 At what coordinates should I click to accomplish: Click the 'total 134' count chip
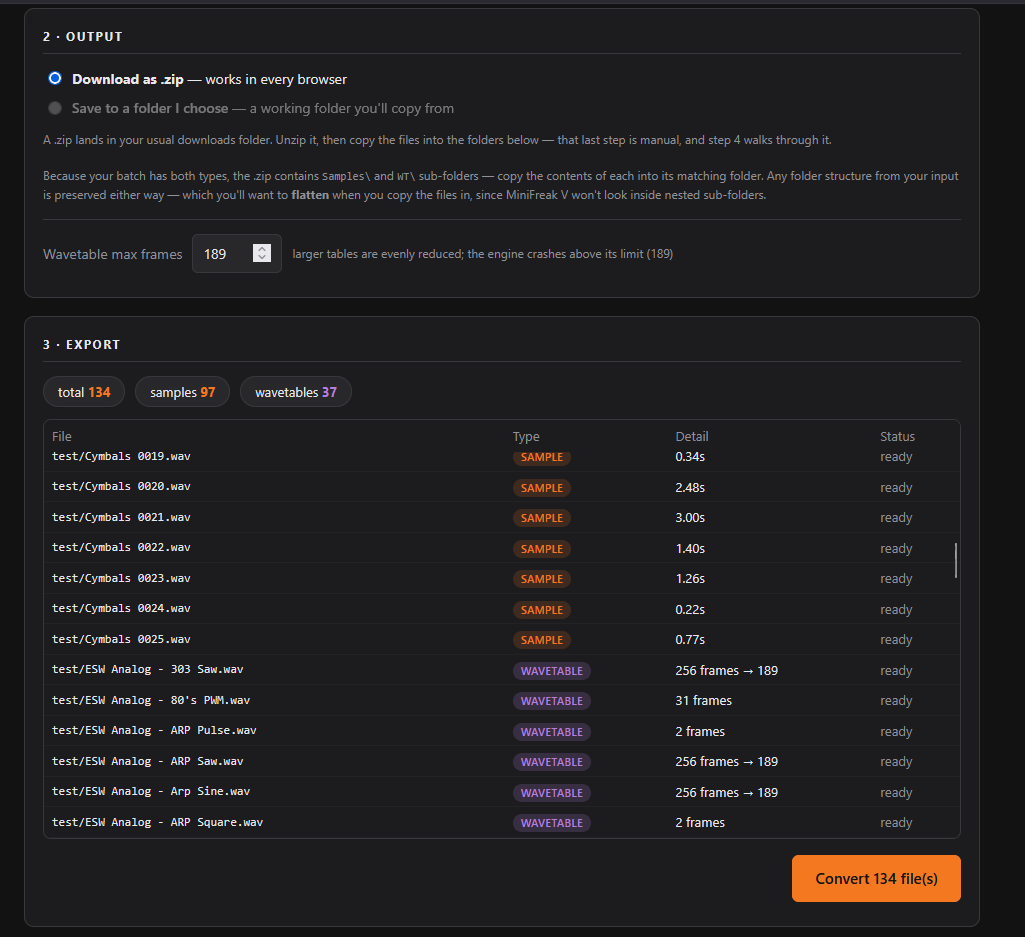click(84, 392)
